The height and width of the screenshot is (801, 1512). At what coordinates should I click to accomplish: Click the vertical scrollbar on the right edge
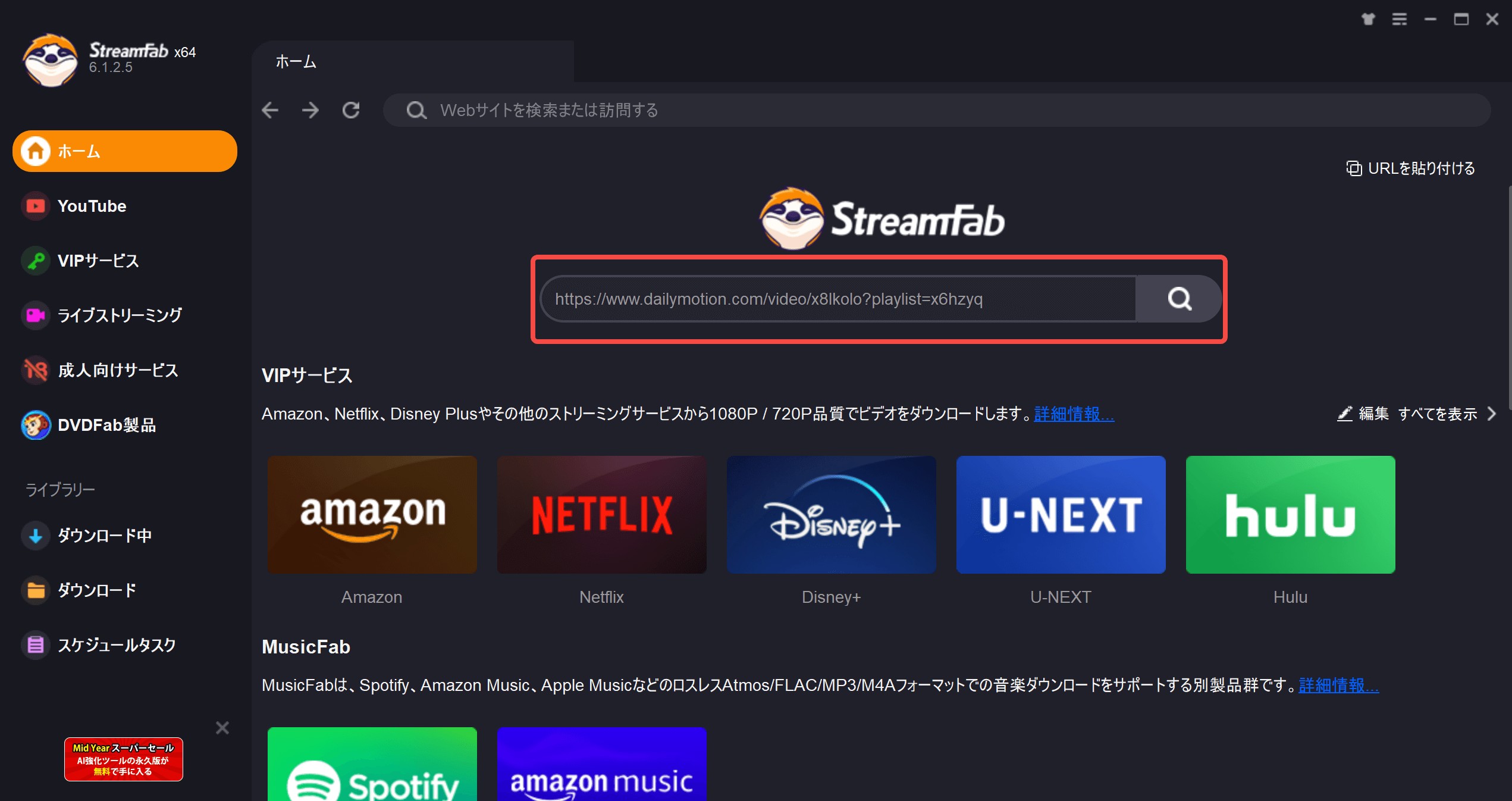click(x=1509, y=298)
